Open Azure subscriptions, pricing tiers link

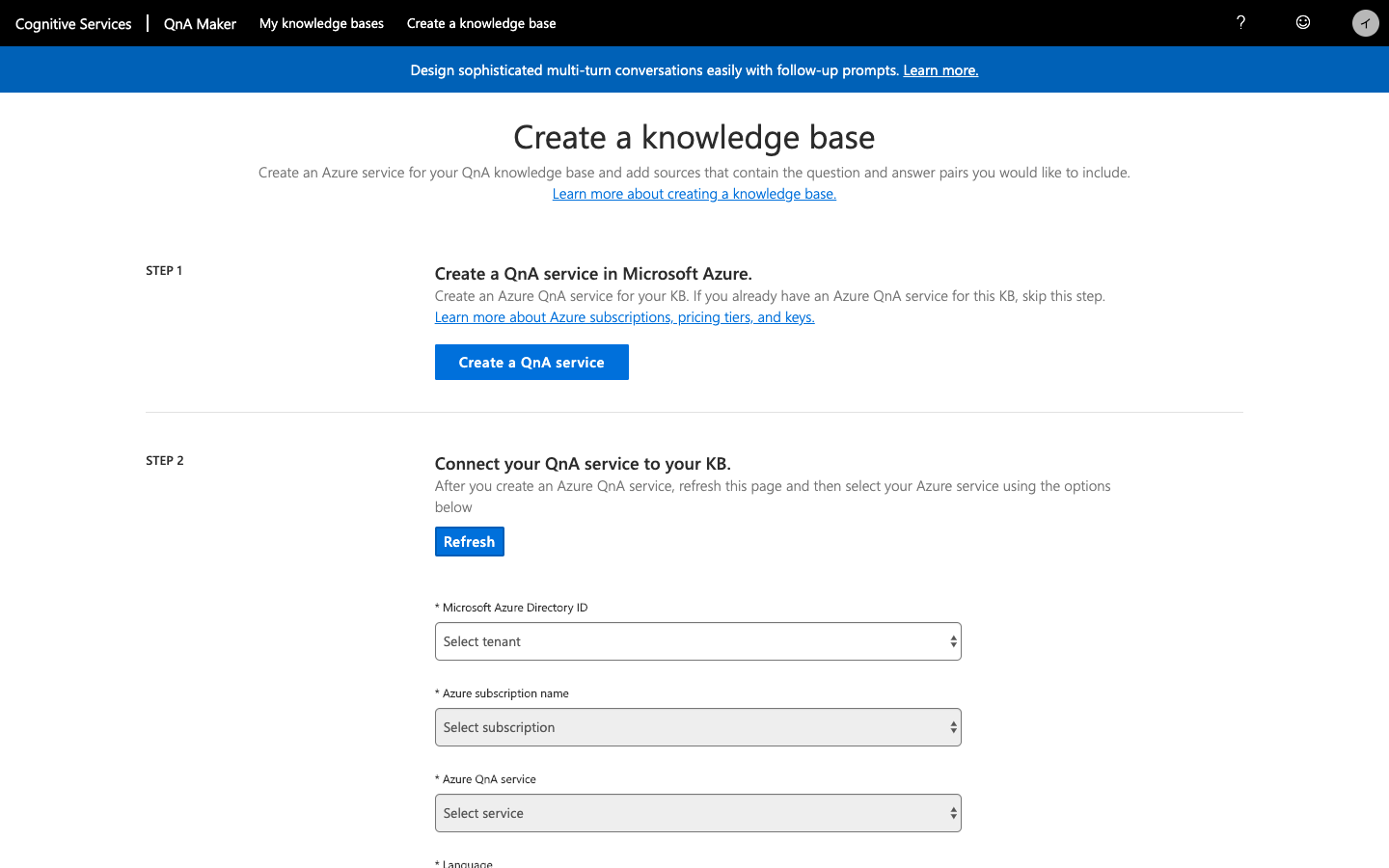pyautogui.click(x=624, y=317)
